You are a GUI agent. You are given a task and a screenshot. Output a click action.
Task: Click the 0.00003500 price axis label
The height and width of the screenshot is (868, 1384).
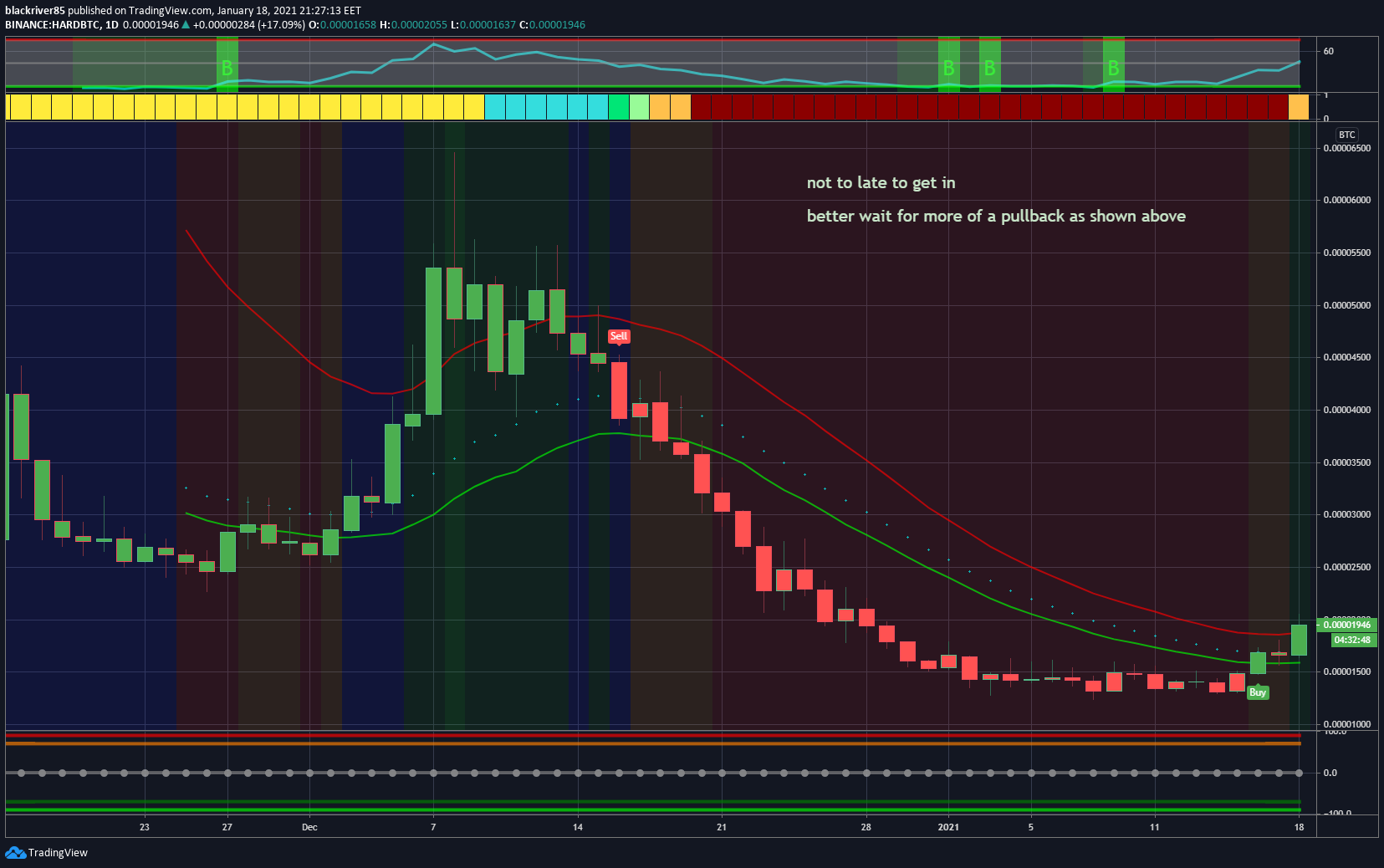click(x=1347, y=462)
